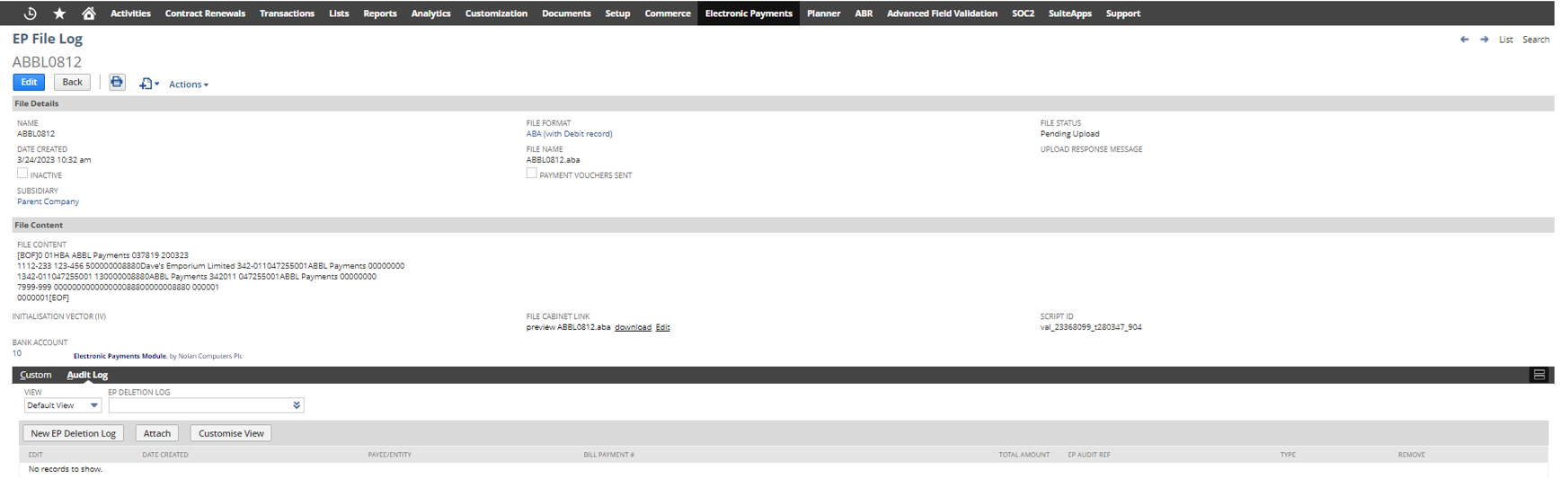The image size is (1568, 478).
Task: Tick the Inactive checkbox
Action: point(22,173)
